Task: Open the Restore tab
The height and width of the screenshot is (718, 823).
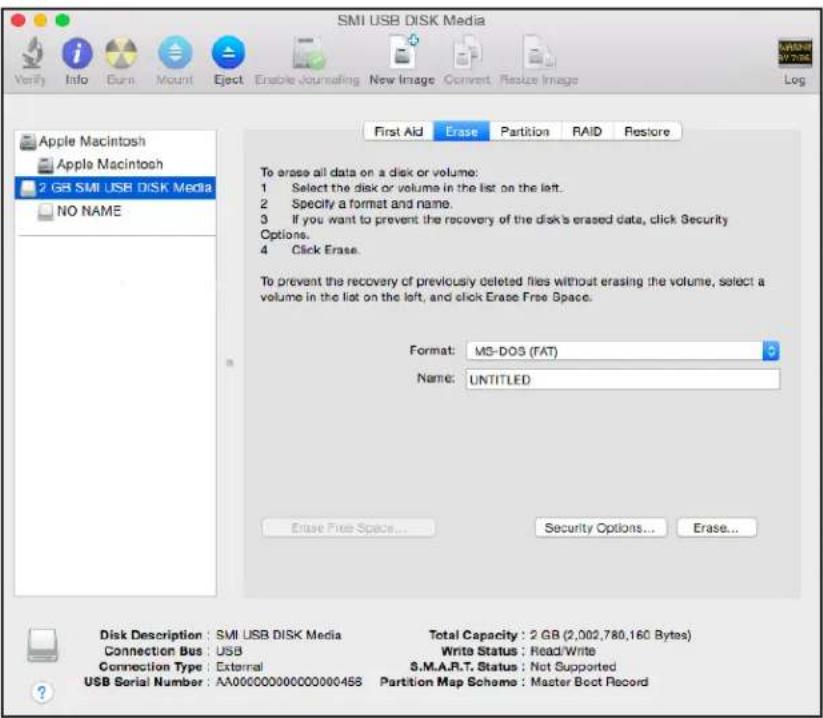Action: [647, 131]
